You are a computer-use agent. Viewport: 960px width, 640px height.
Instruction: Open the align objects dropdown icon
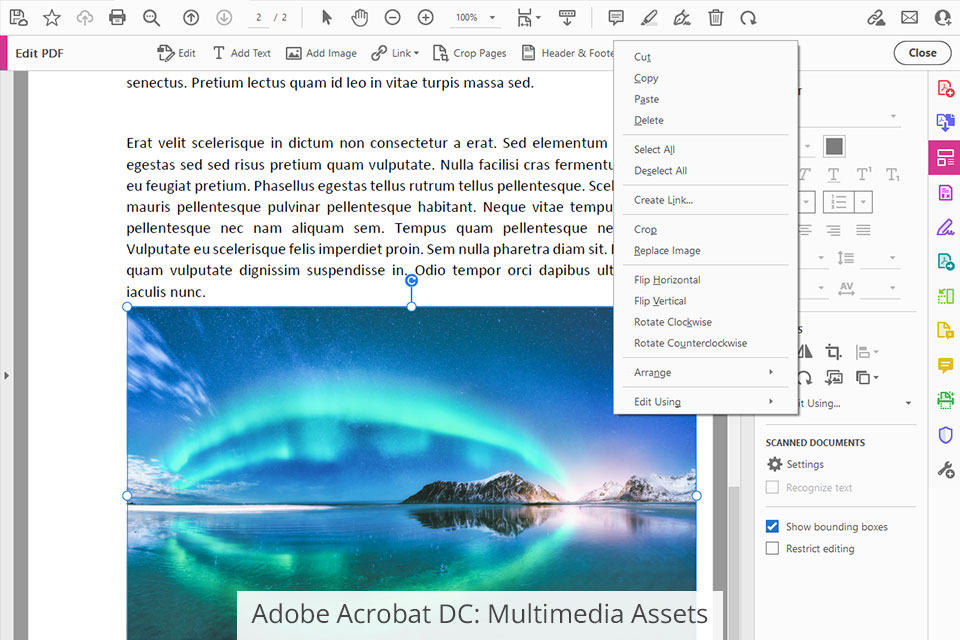point(866,352)
